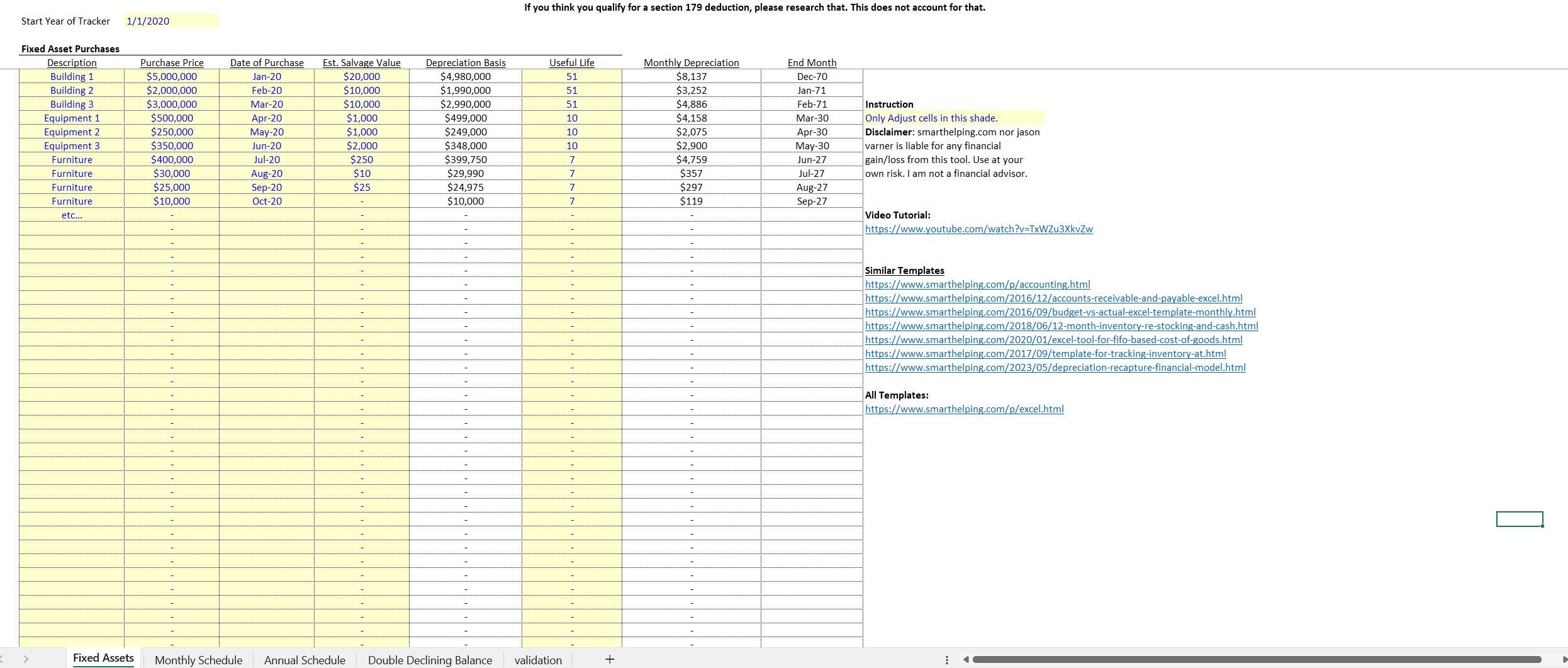
Task: Select useful life 51 for Building 1
Action: (572, 77)
